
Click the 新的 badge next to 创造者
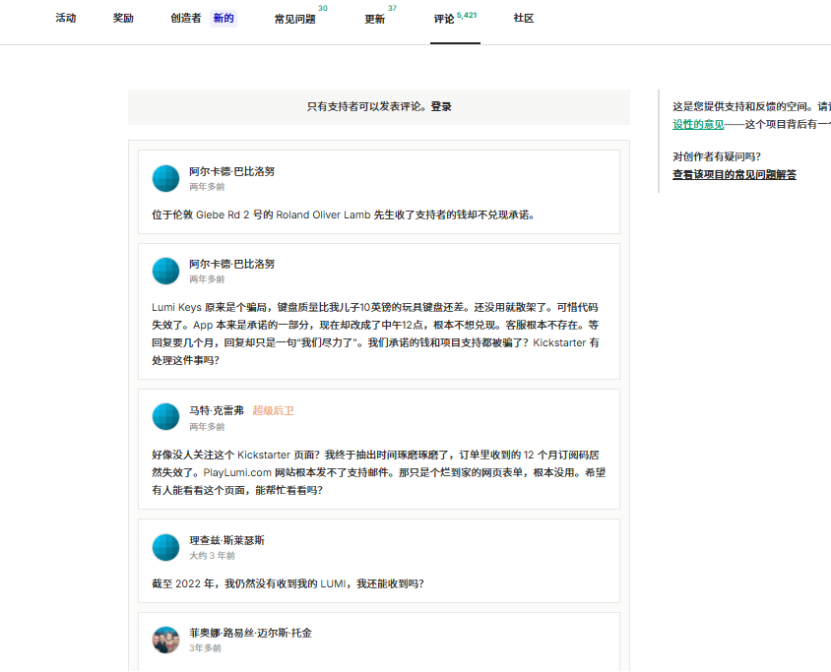(x=223, y=19)
